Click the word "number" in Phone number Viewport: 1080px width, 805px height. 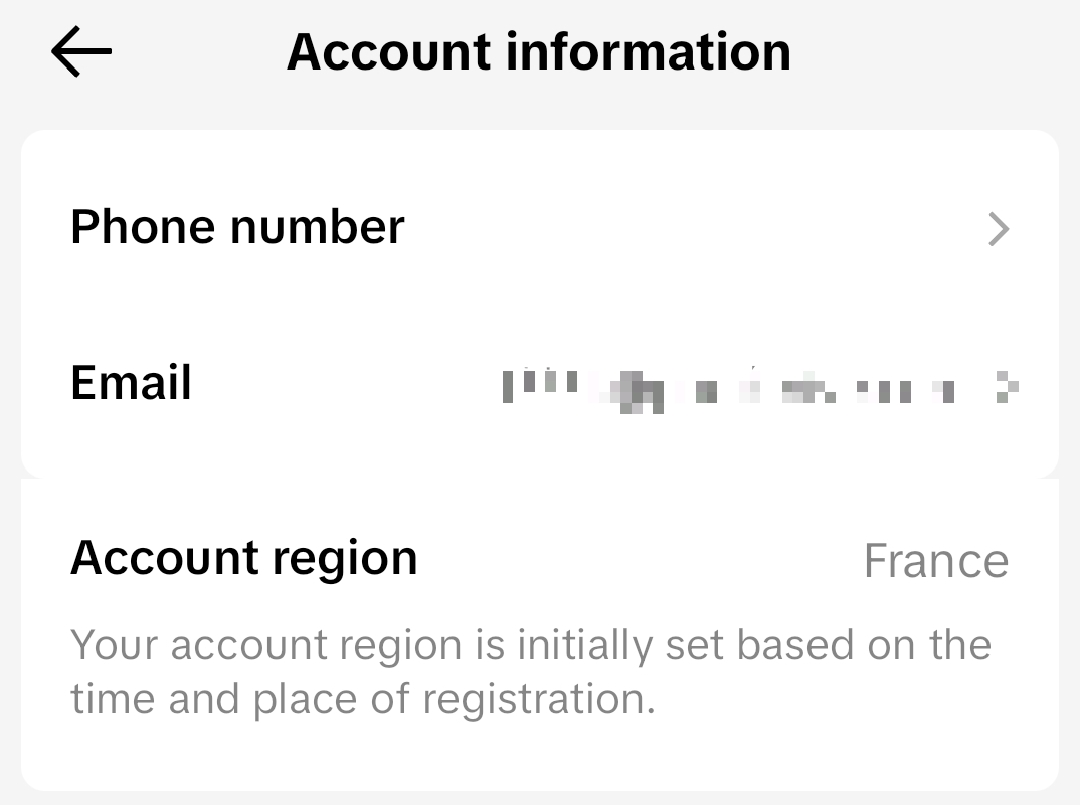(x=317, y=227)
